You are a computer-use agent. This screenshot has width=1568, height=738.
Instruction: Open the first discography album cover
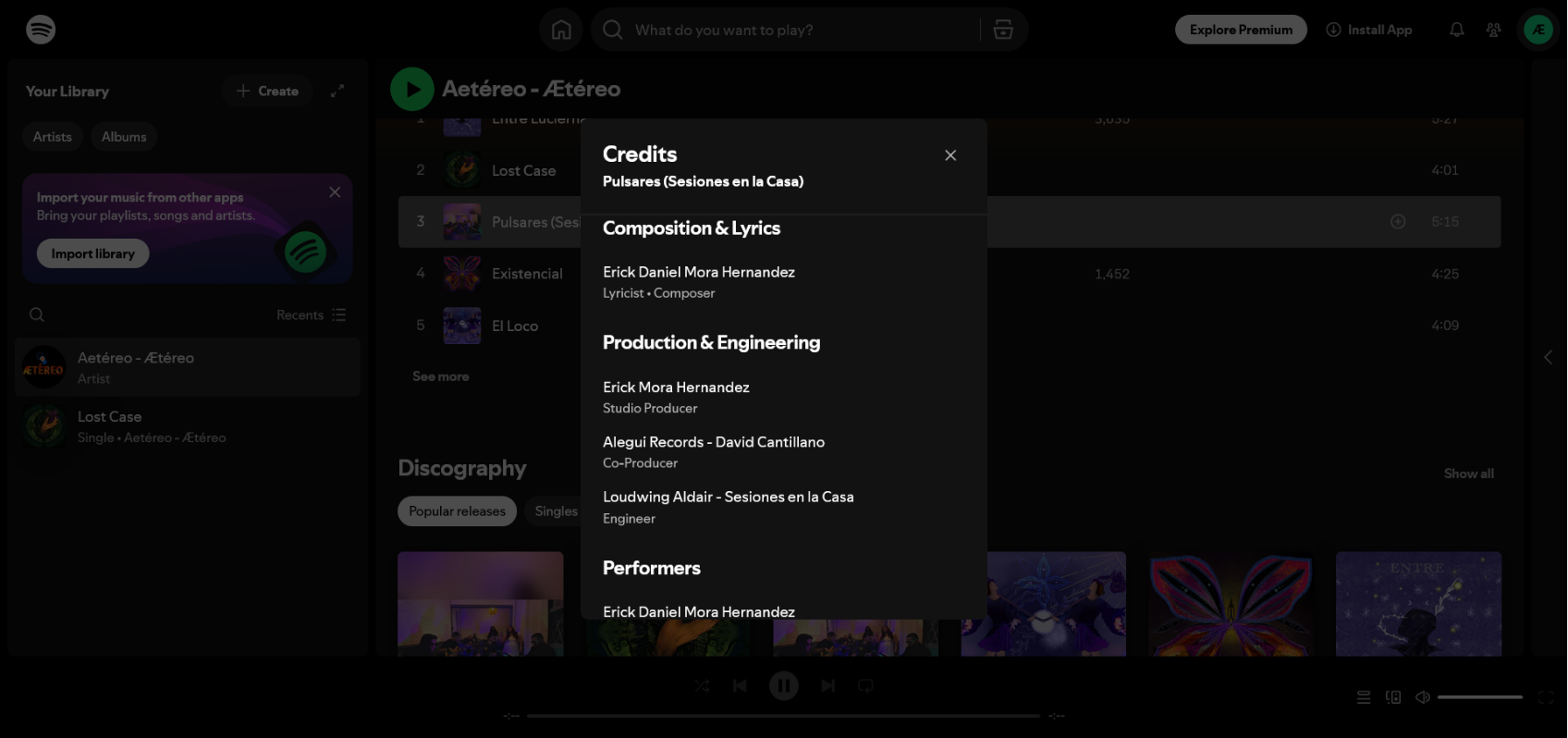[x=481, y=604]
